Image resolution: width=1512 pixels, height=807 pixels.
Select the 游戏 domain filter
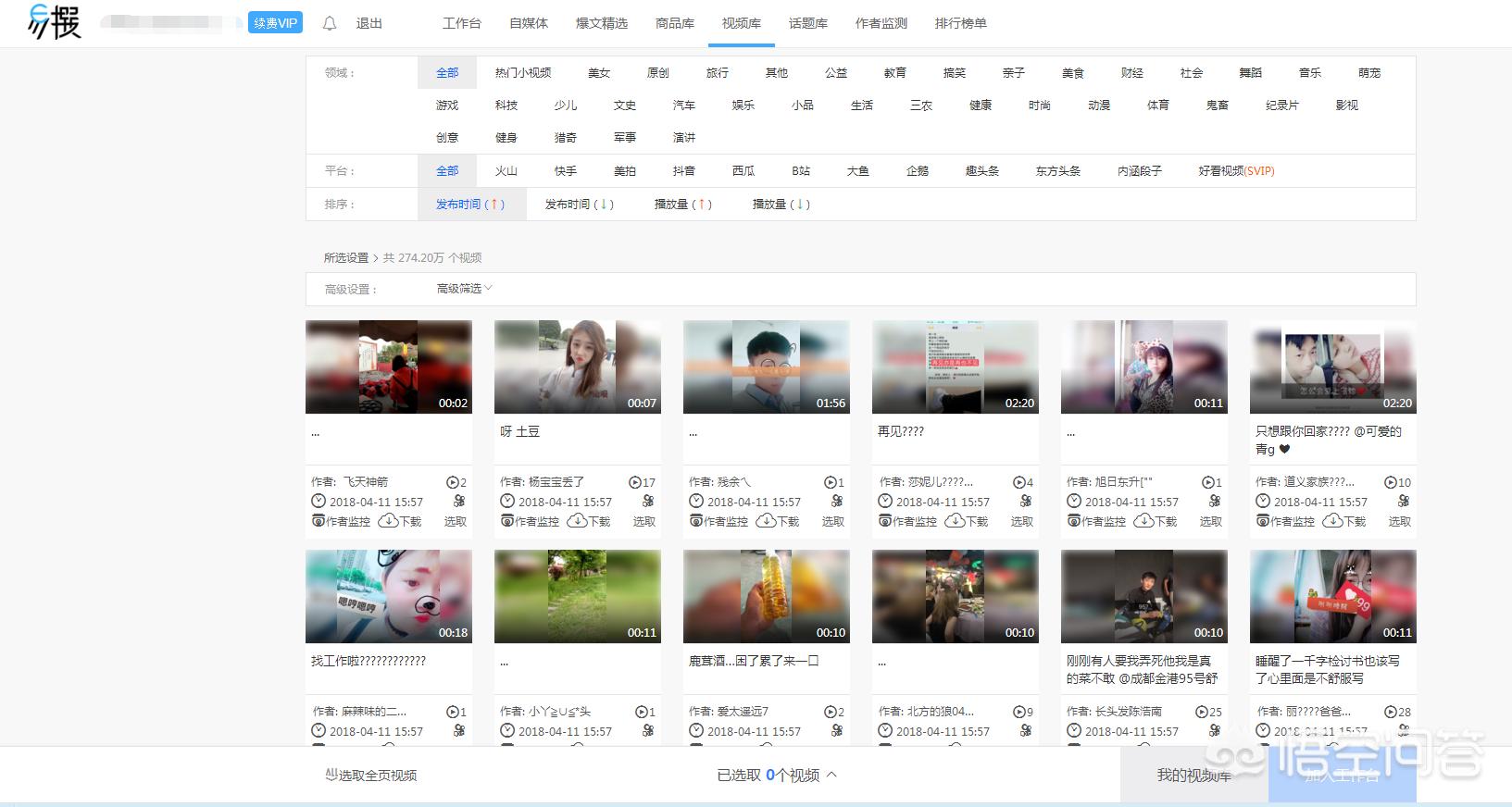pyautogui.click(x=447, y=105)
